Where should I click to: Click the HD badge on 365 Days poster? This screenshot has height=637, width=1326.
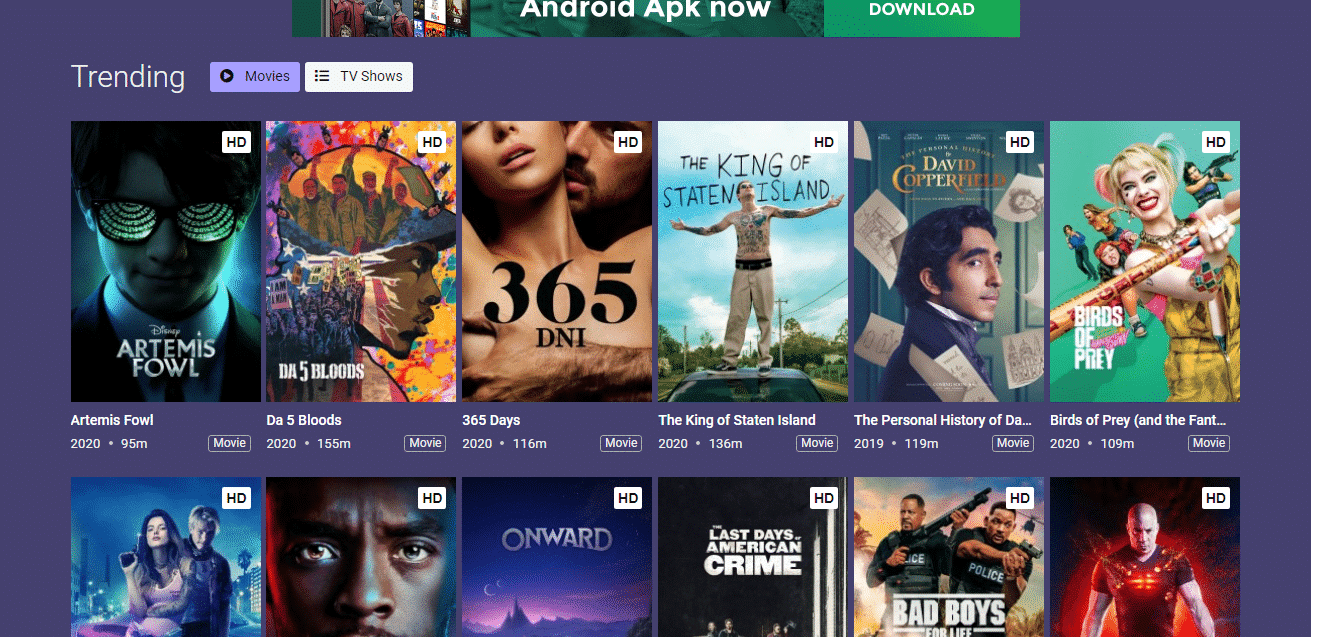click(x=628, y=141)
